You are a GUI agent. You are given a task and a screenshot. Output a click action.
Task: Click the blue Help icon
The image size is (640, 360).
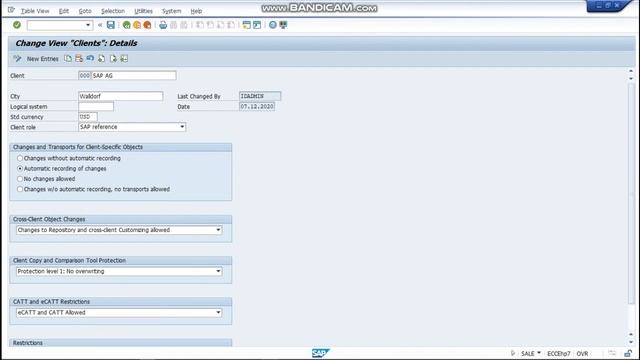tap(273, 25)
